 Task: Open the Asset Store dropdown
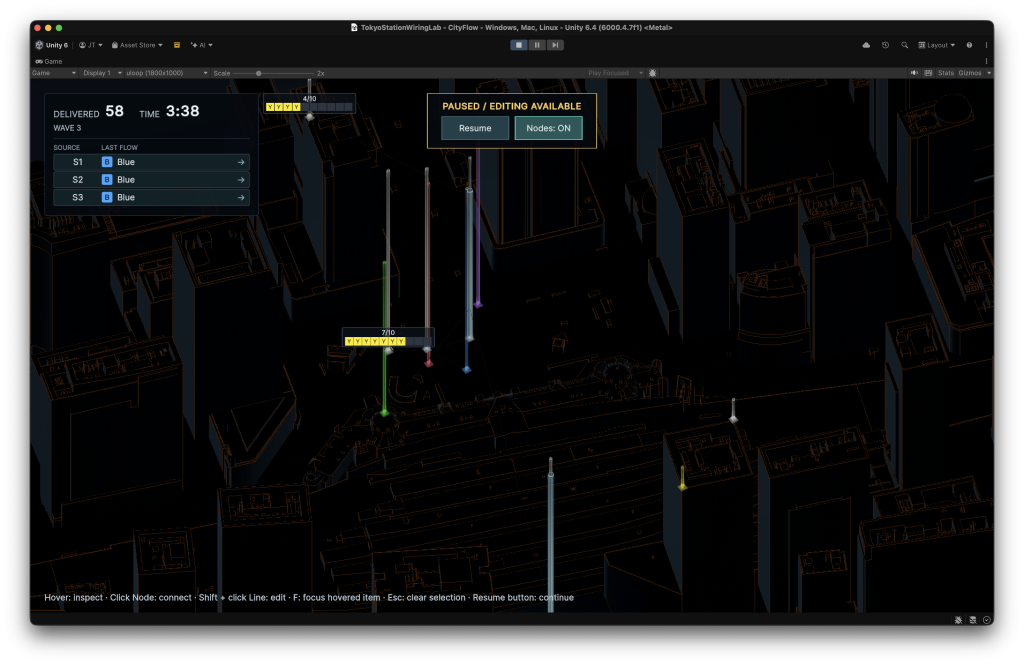tap(137, 45)
